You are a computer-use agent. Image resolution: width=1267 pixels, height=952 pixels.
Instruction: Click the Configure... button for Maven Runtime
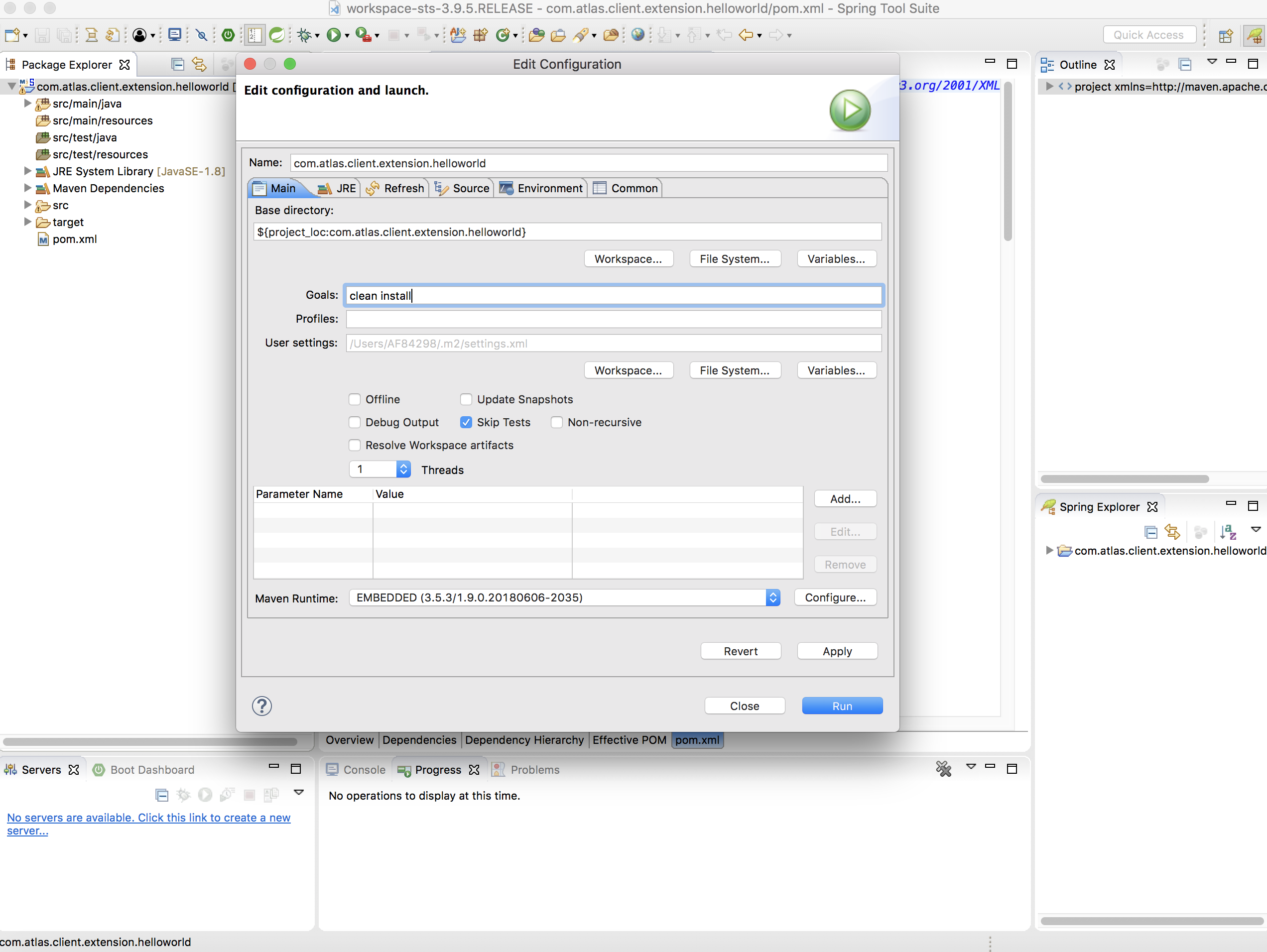click(x=835, y=597)
